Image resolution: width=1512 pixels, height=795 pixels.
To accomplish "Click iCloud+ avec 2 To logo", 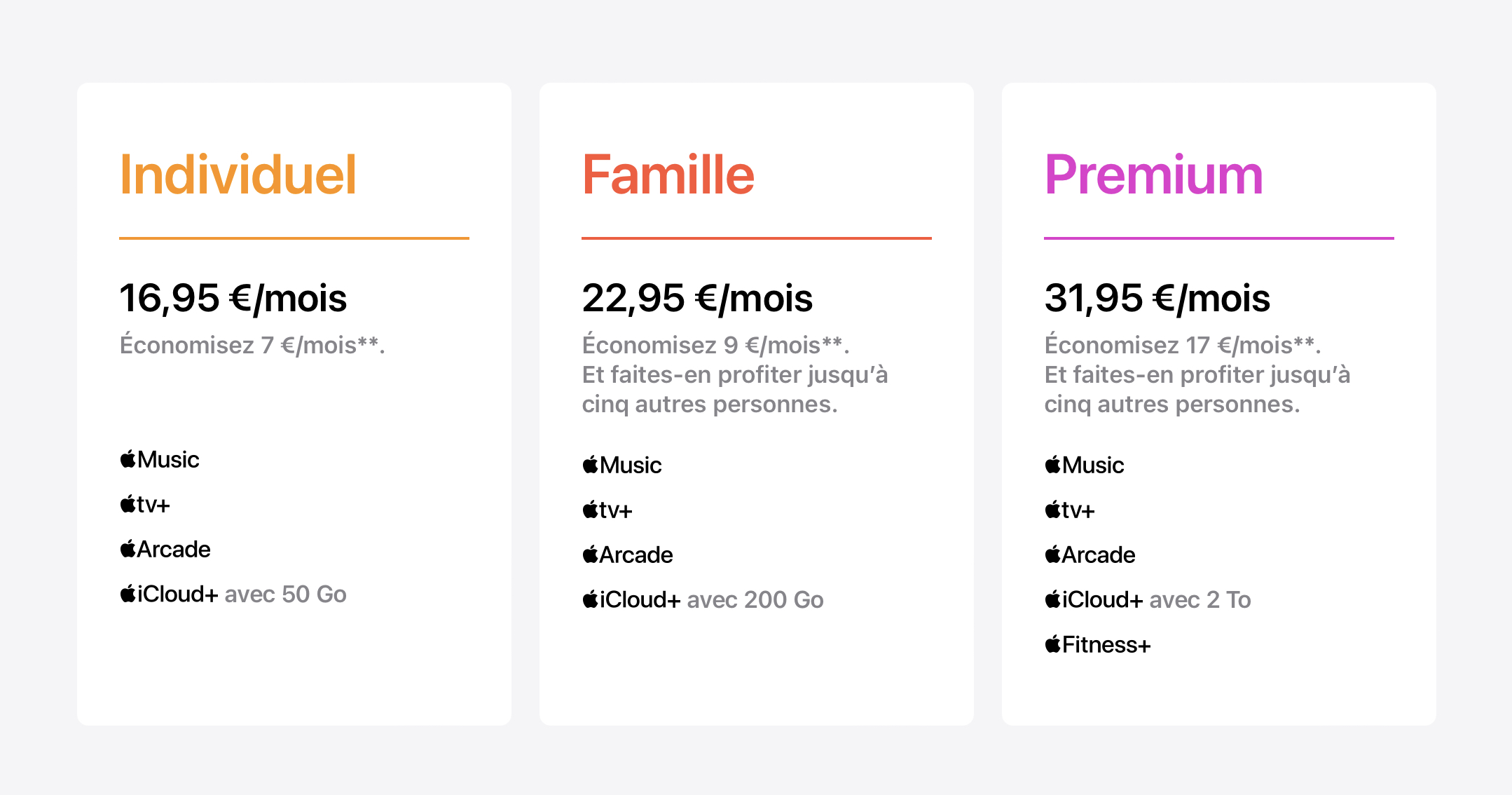I will [x=1148, y=600].
